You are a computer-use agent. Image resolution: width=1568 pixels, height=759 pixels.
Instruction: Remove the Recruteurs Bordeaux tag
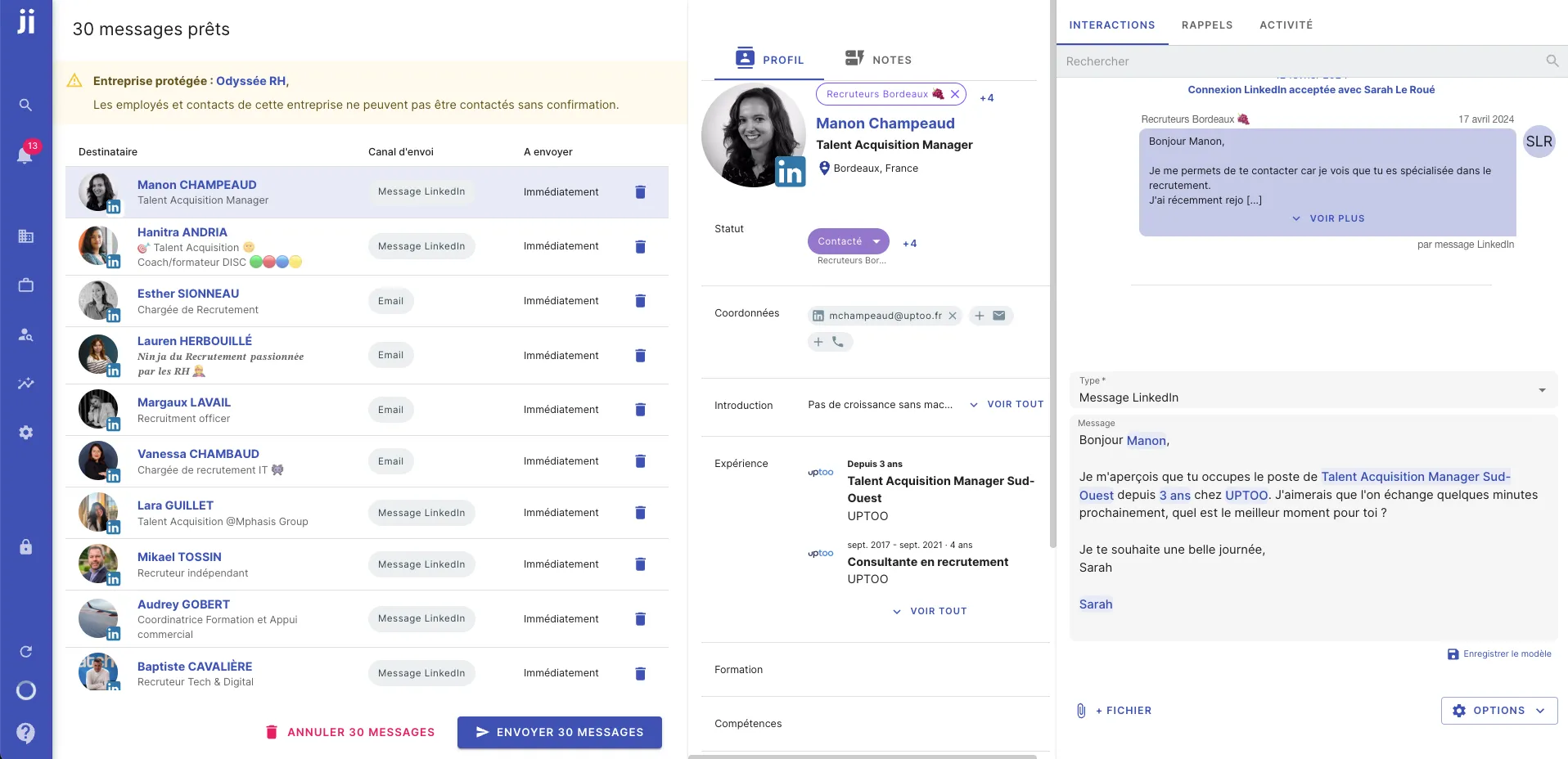pyautogui.click(x=954, y=94)
